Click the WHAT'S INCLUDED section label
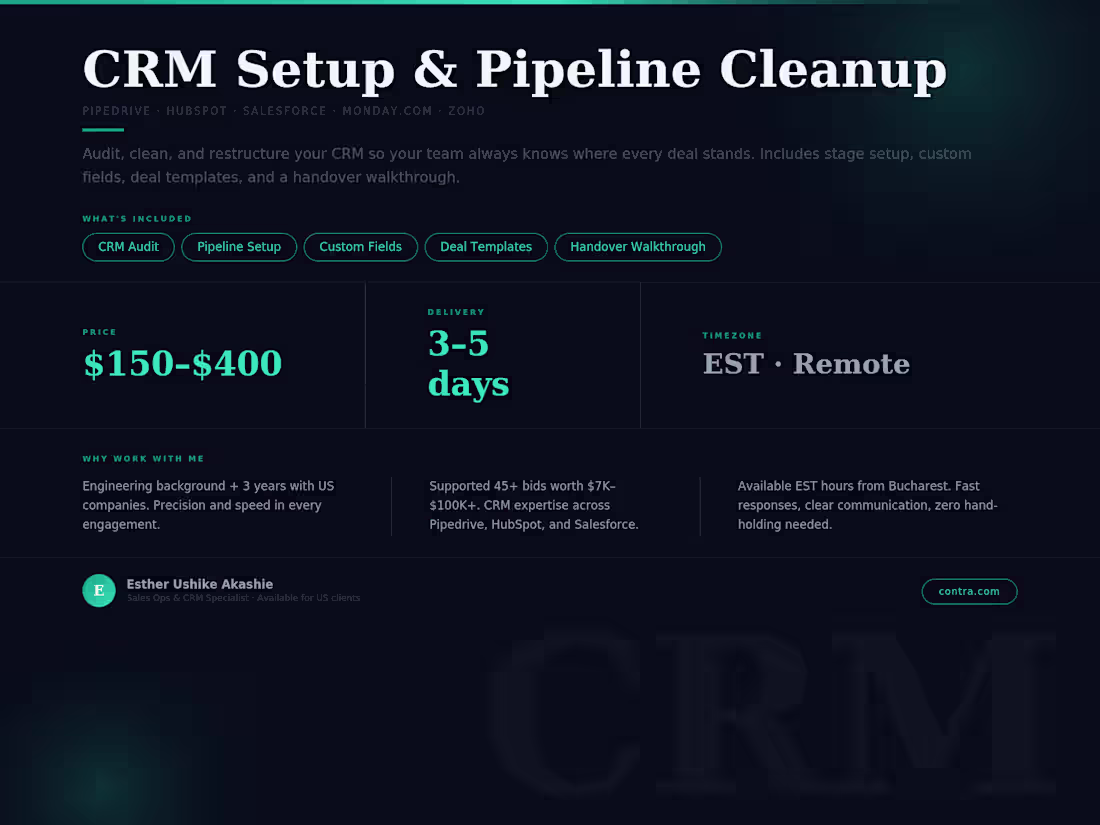The height and width of the screenshot is (825, 1100). coord(137,218)
